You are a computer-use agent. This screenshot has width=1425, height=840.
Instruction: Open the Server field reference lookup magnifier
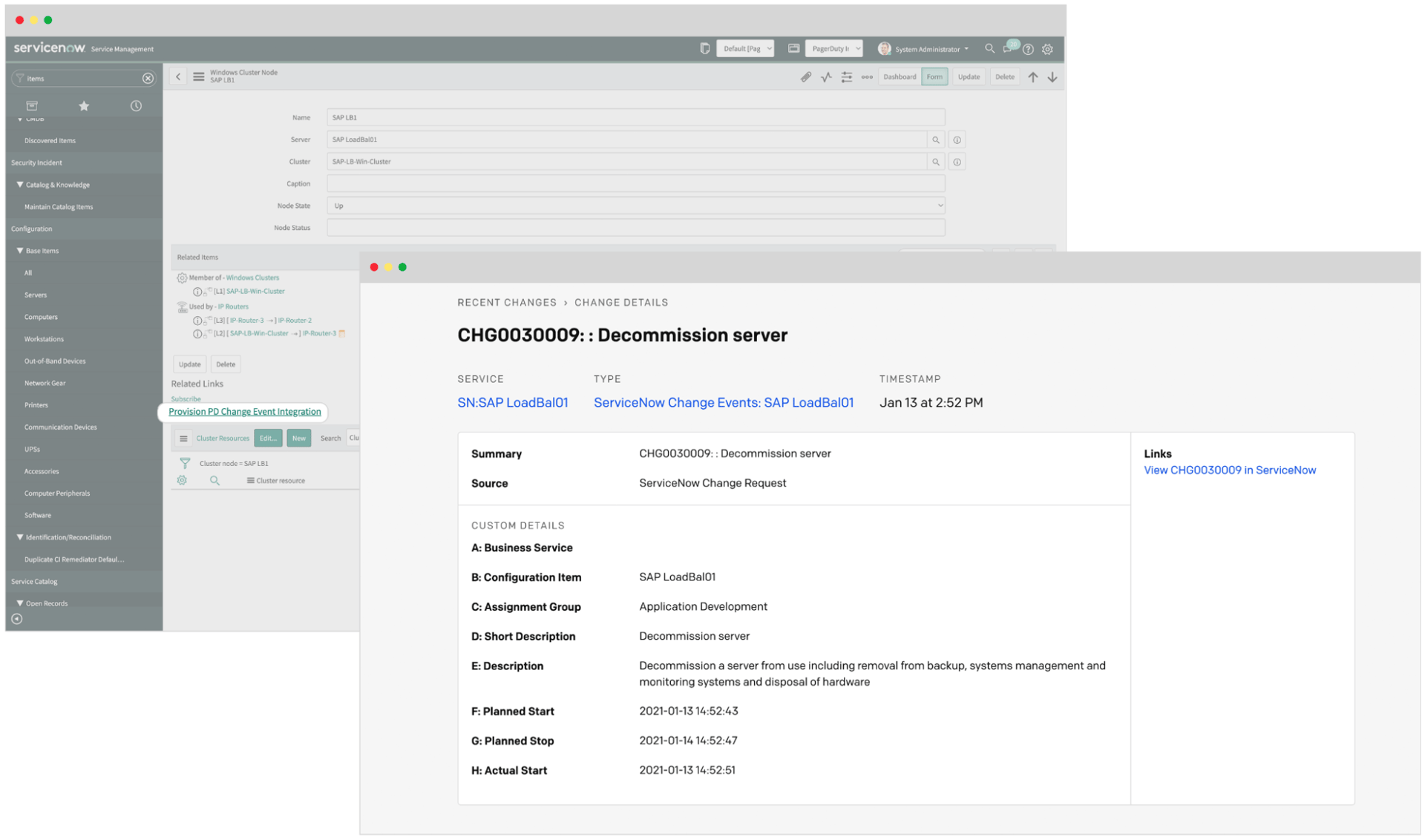[x=936, y=139]
